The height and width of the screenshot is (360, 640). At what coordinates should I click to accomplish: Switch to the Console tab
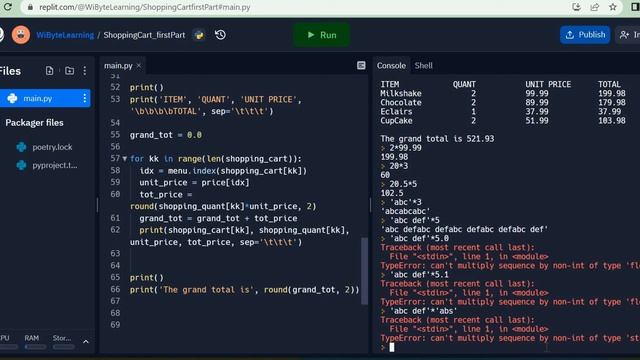coord(391,66)
